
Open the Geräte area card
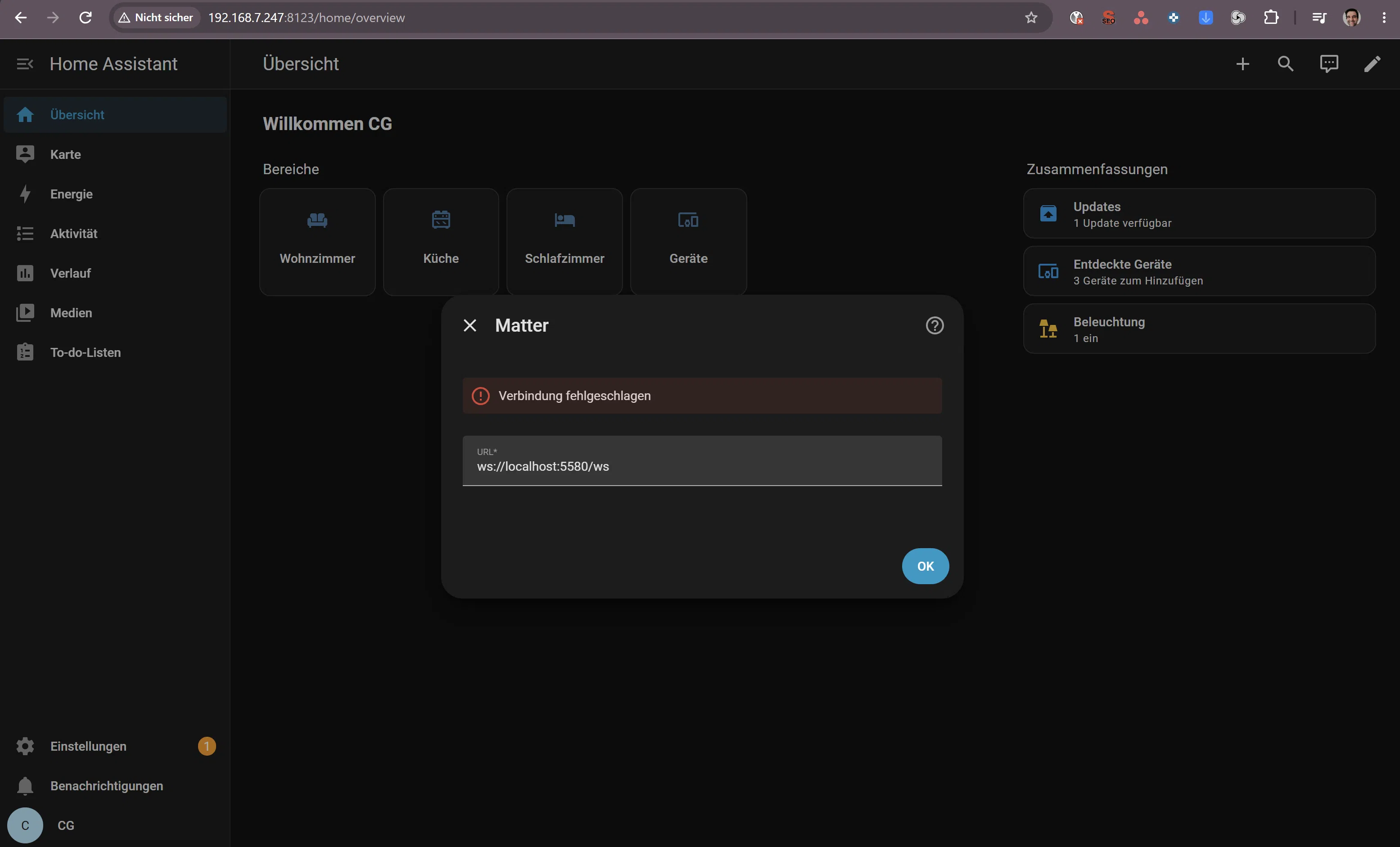pyautogui.click(x=689, y=242)
